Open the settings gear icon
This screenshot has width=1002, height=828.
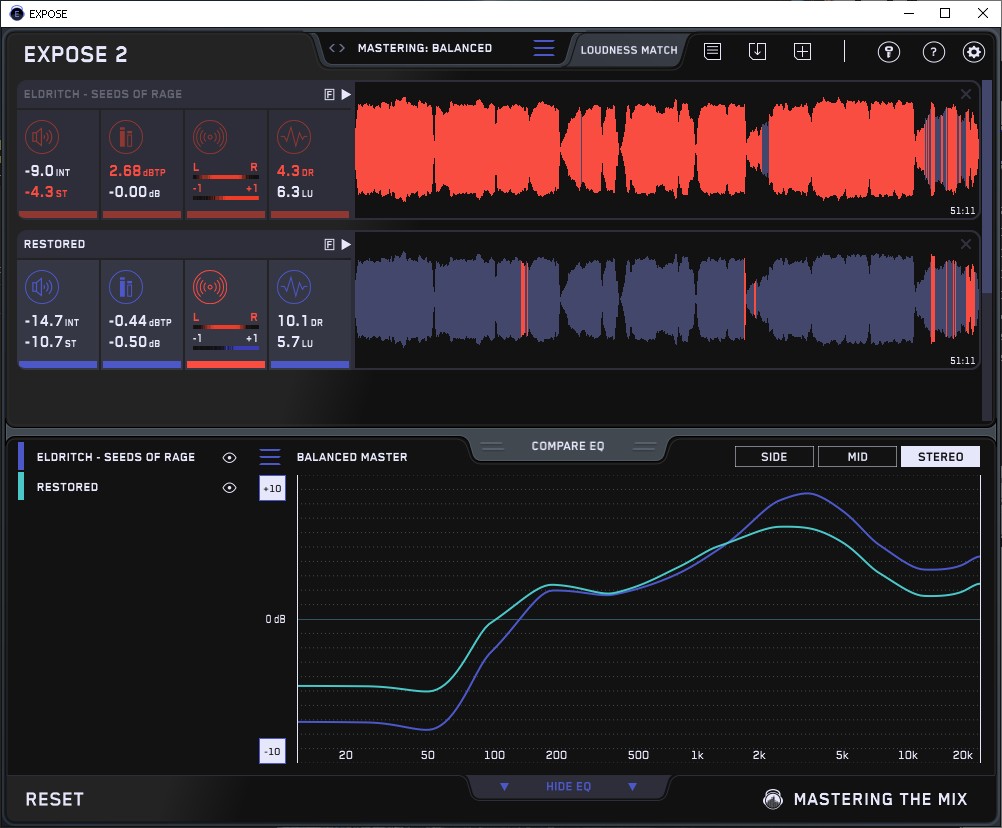click(x=973, y=52)
